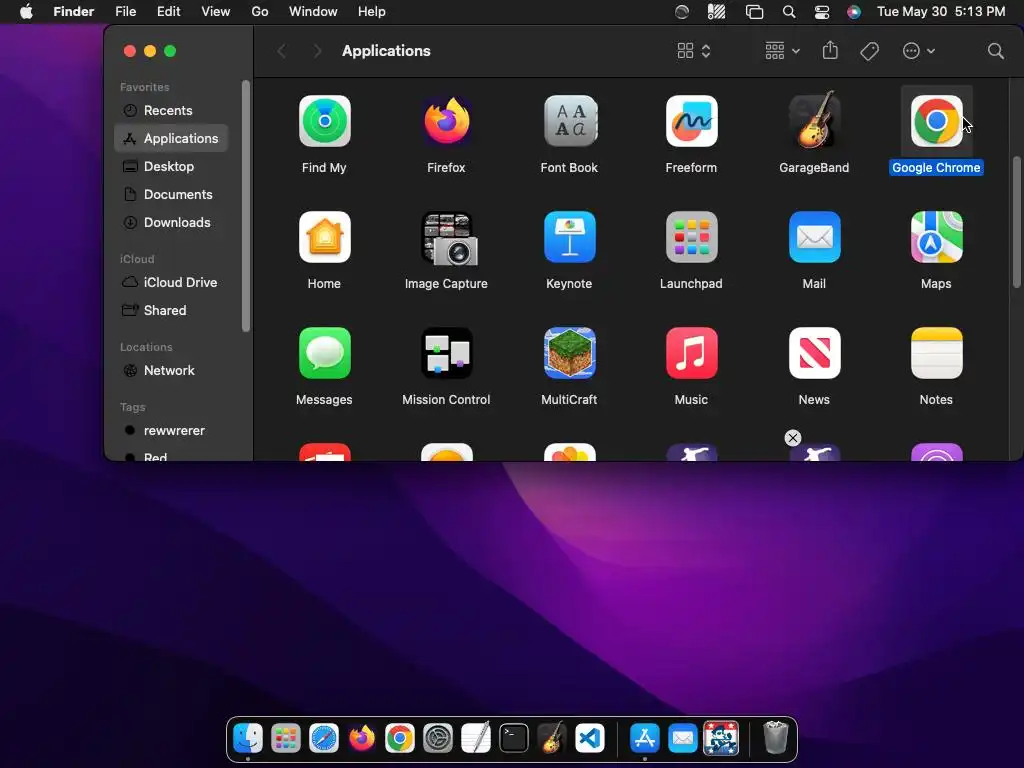The image size is (1024, 768).
Task: Go to Recents in sidebar
Action: tap(171, 110)
